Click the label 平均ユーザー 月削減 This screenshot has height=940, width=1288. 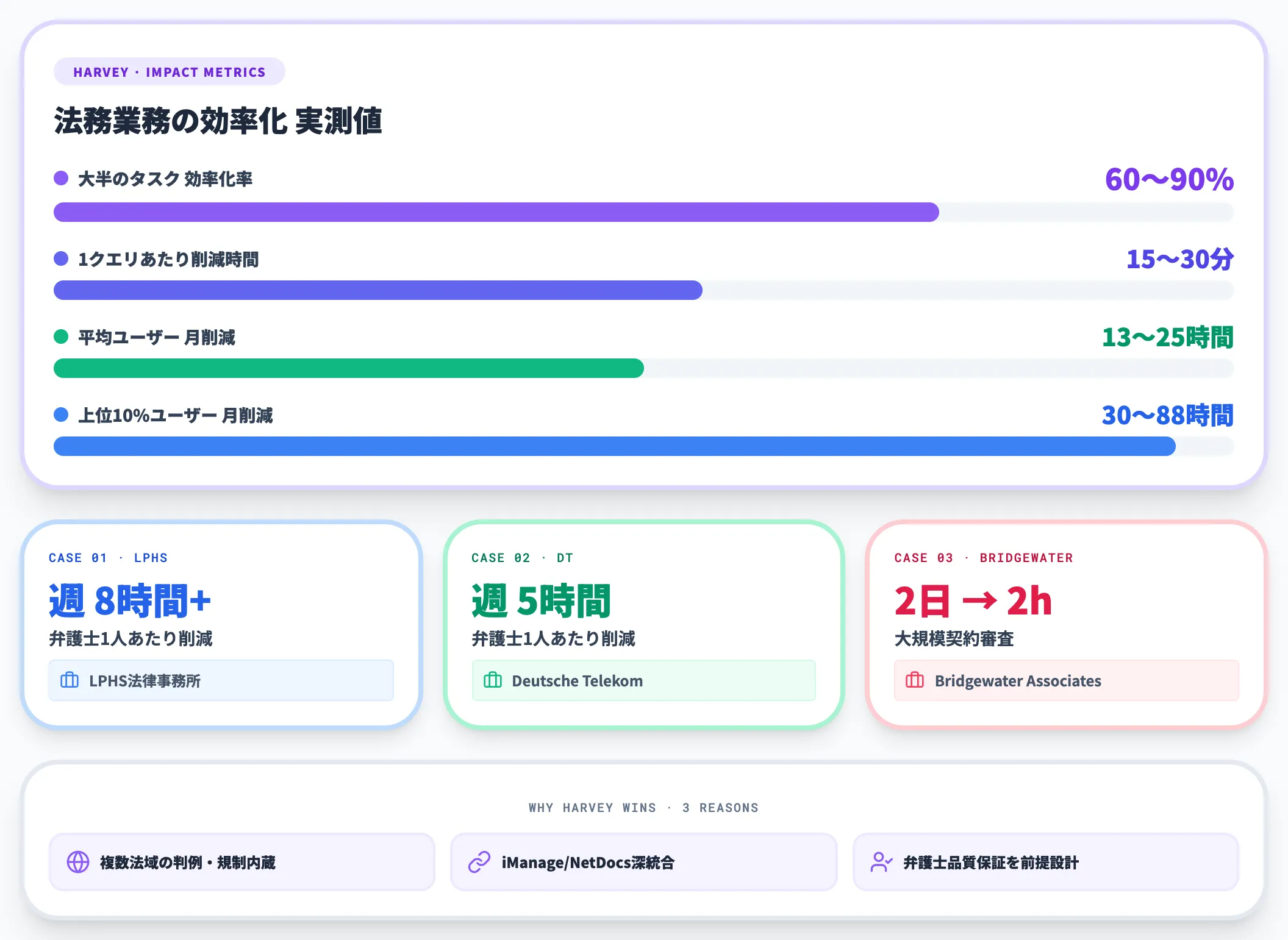[157, 337]
